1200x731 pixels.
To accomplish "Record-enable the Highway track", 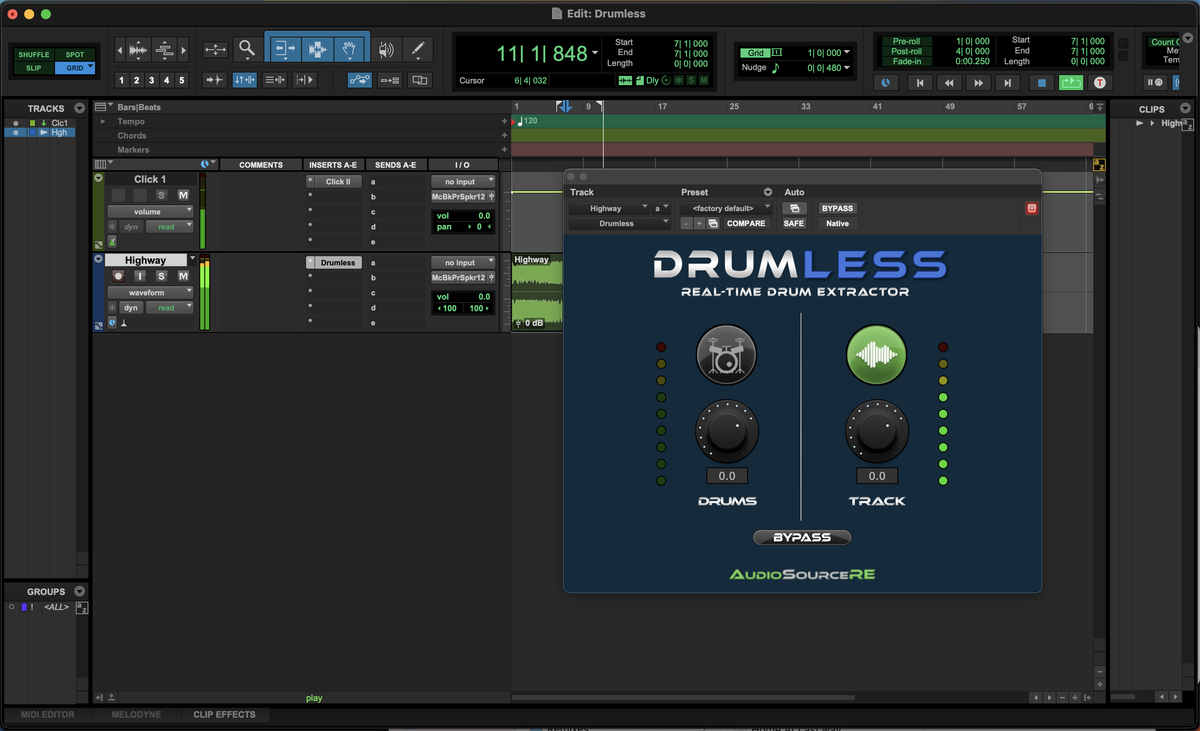I will pos(118,276).
